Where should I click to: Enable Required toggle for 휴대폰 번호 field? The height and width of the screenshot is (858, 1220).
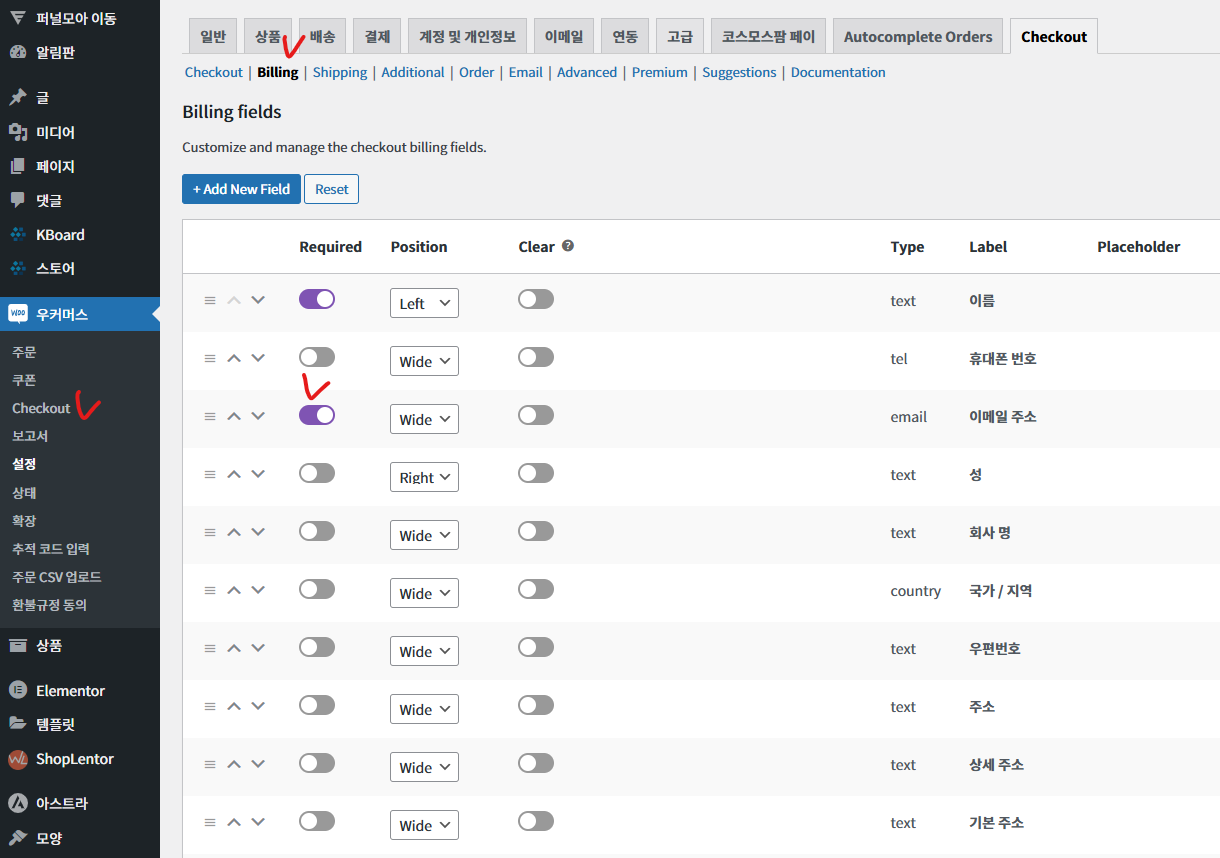click(317, 357)
